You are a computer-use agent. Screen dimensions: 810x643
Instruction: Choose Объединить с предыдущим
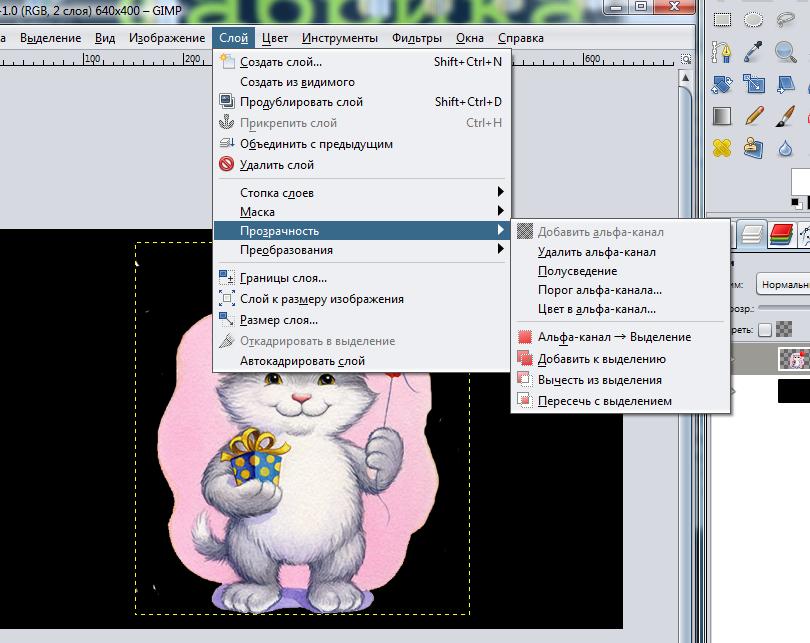tap(362, 144)
